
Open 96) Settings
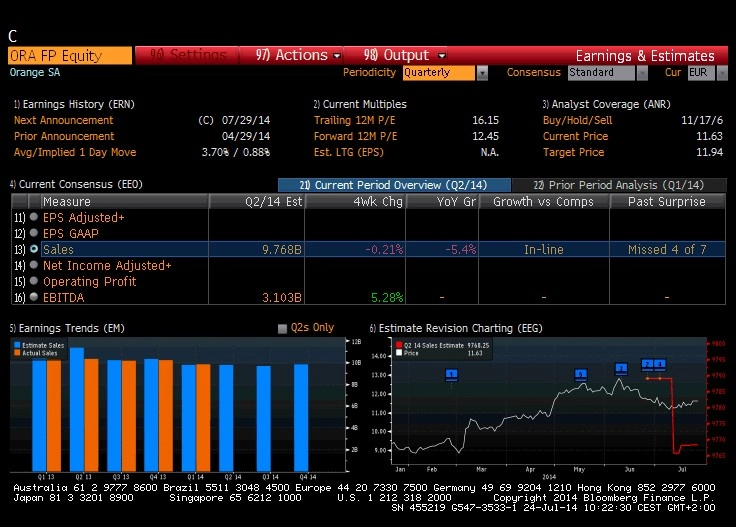click(x=187, y=55)
